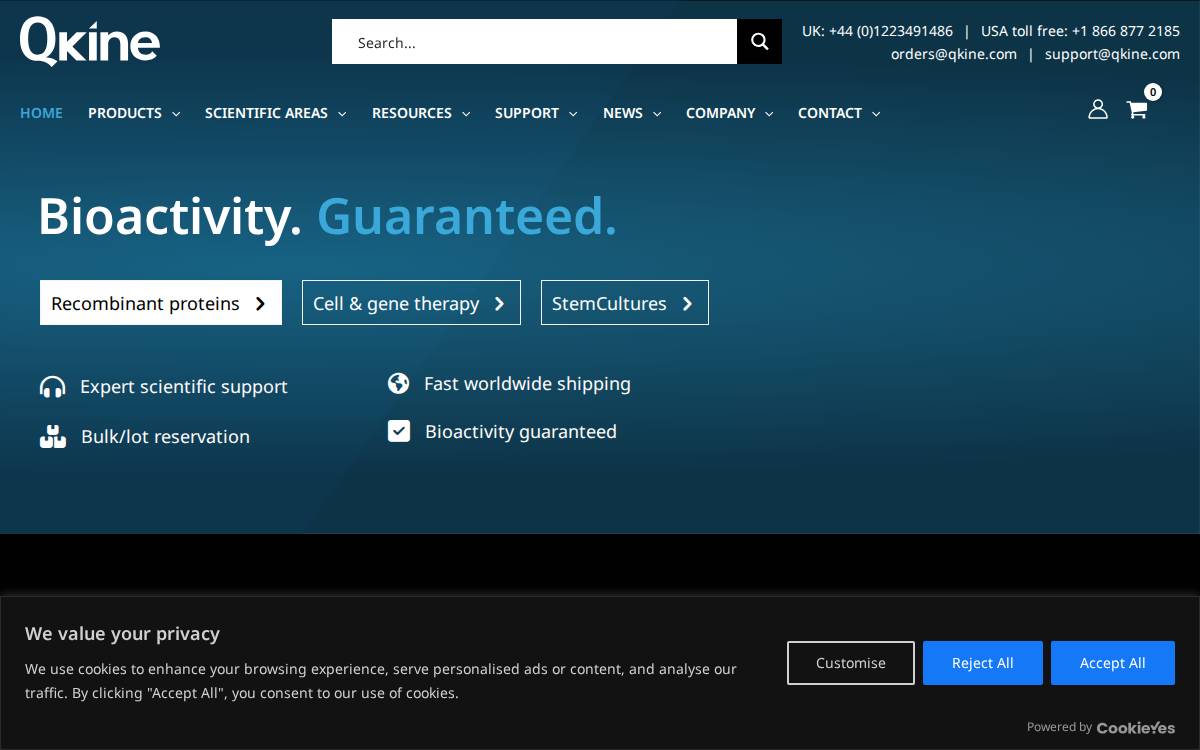The height and width of the screenshot is (750, 1200).
Task: Click Bioactivity guaranteed text
Action: [x=521, y=432]
